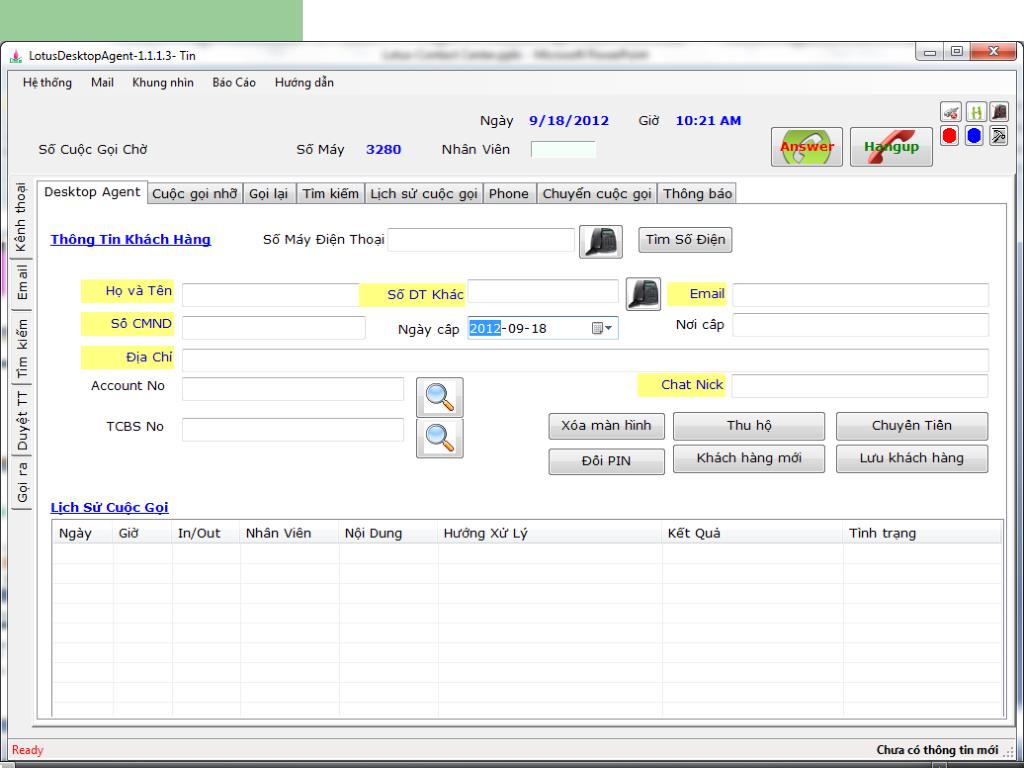1024x768 pixels.
Task: Focus the Email input field
Action: click(861, 295)
